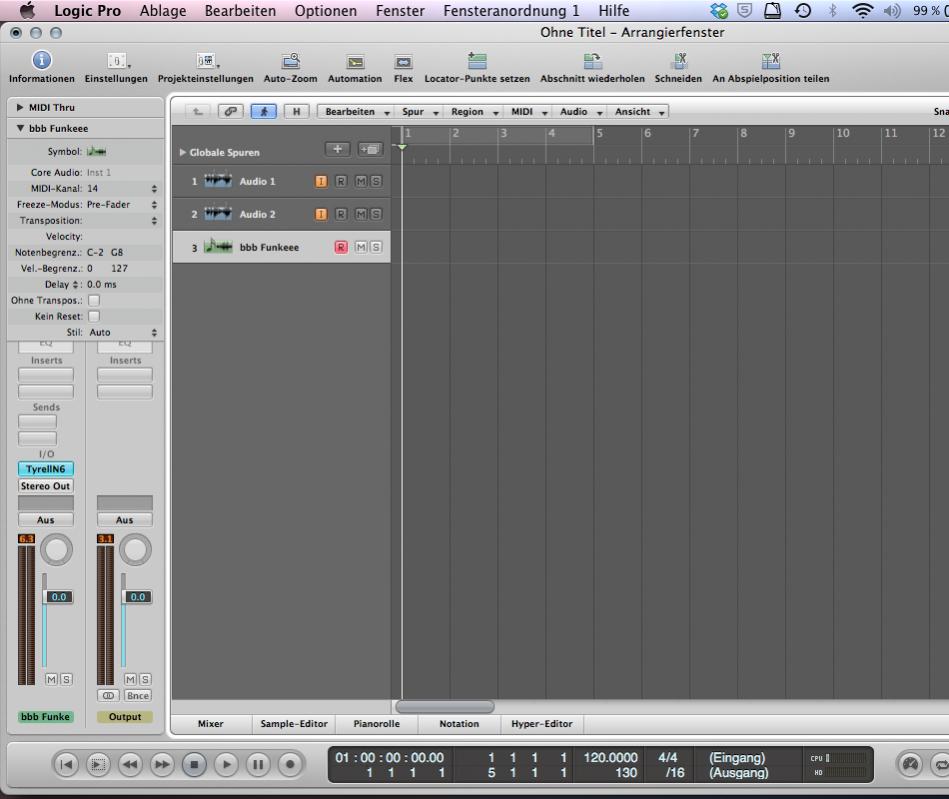Click the Stereo Out output slot

pyautogui.click(x=46, y=485)
